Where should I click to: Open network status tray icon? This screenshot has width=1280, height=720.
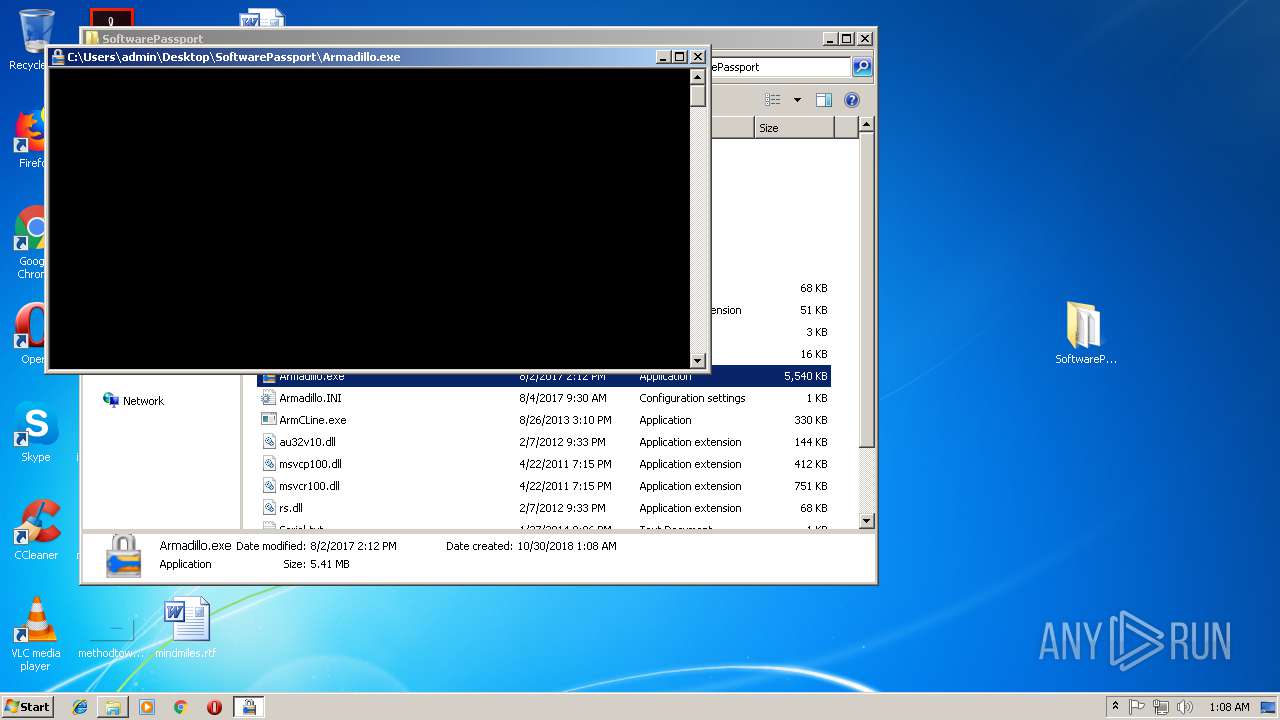pyautogui.click(x=1161, y=707)
